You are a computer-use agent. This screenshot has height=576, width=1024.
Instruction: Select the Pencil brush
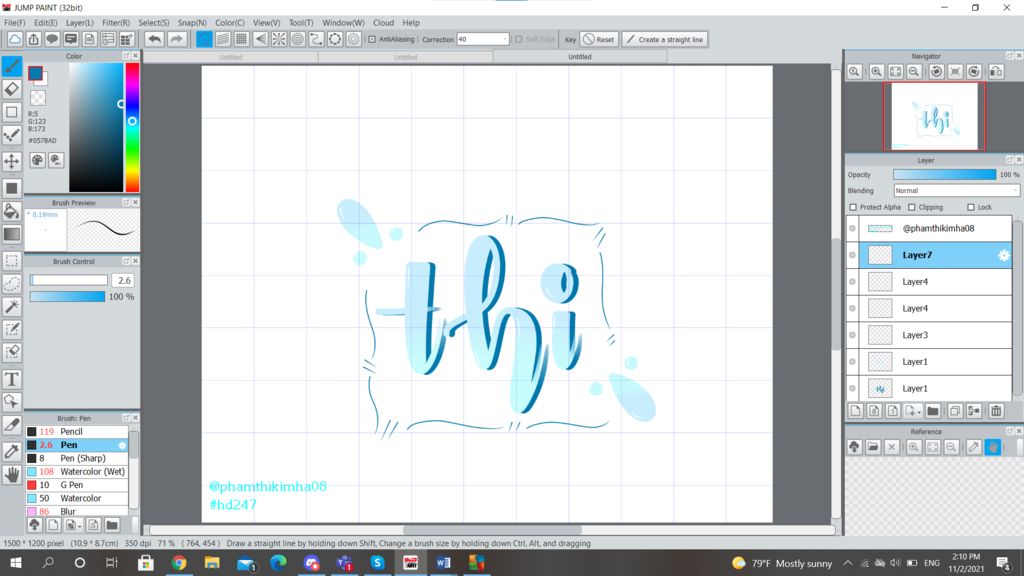click(77, 432)
